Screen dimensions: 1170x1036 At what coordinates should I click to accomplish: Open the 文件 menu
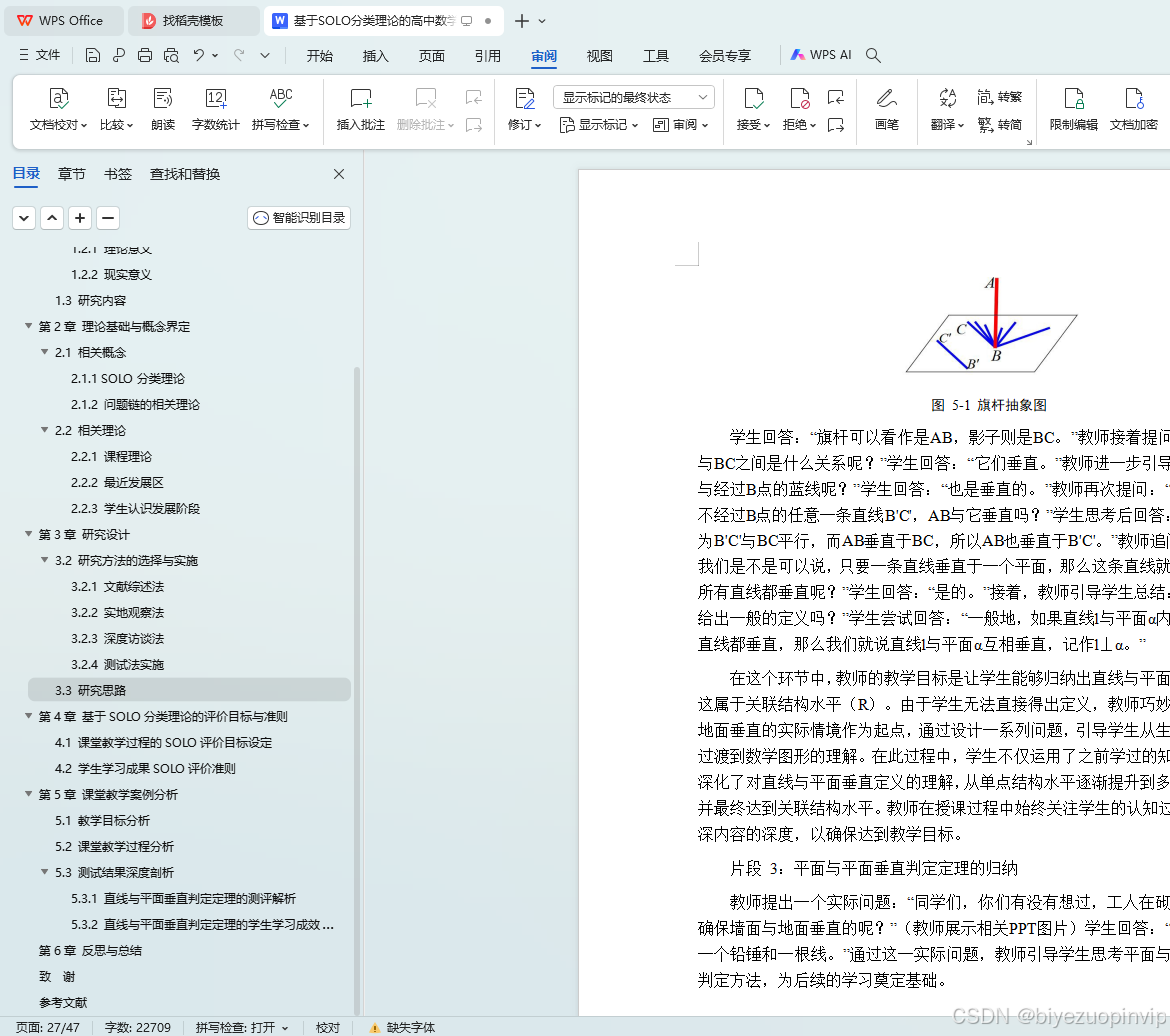[x=40, y=55]
